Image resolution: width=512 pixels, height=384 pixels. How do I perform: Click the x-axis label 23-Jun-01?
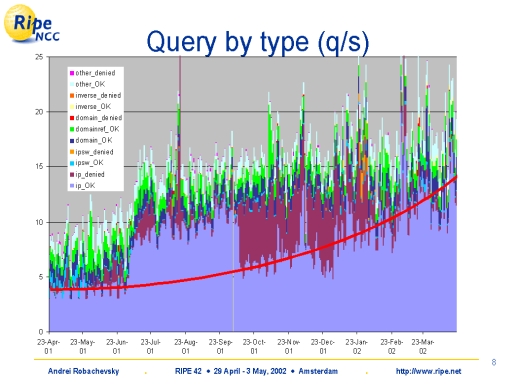click(x=117, y=347)
